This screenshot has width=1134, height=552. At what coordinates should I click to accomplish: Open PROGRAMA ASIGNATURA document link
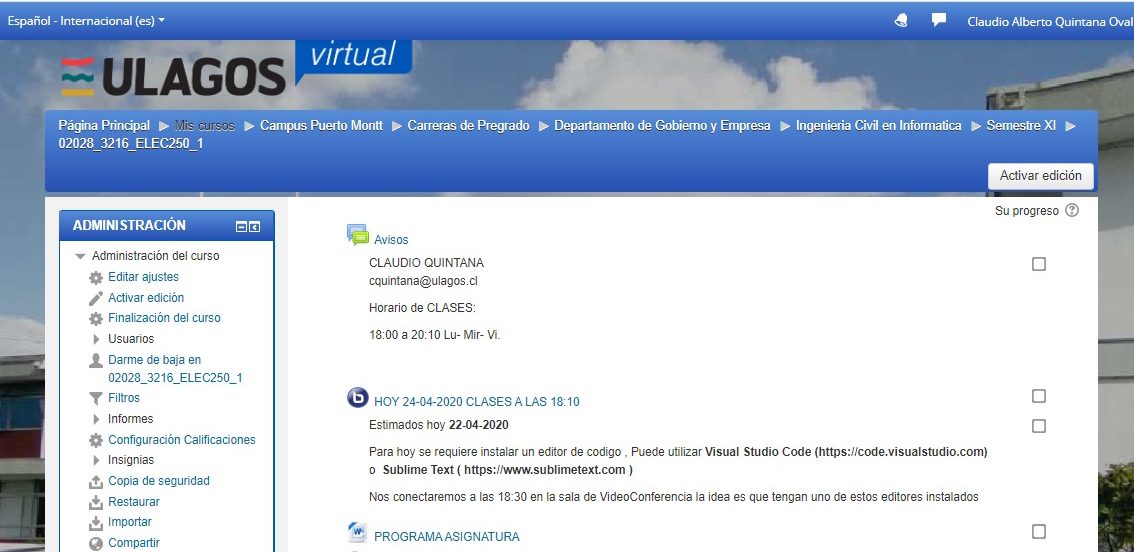point(446,537)
